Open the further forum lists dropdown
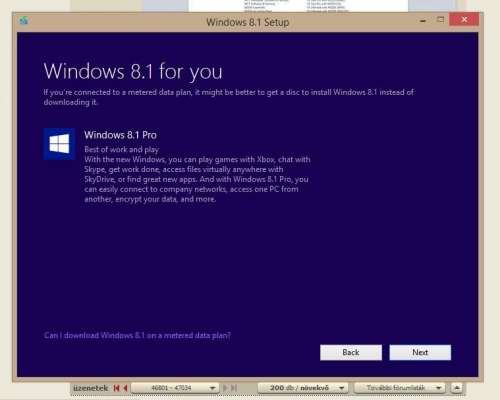 pyautogui.click(x=400, y=388)
